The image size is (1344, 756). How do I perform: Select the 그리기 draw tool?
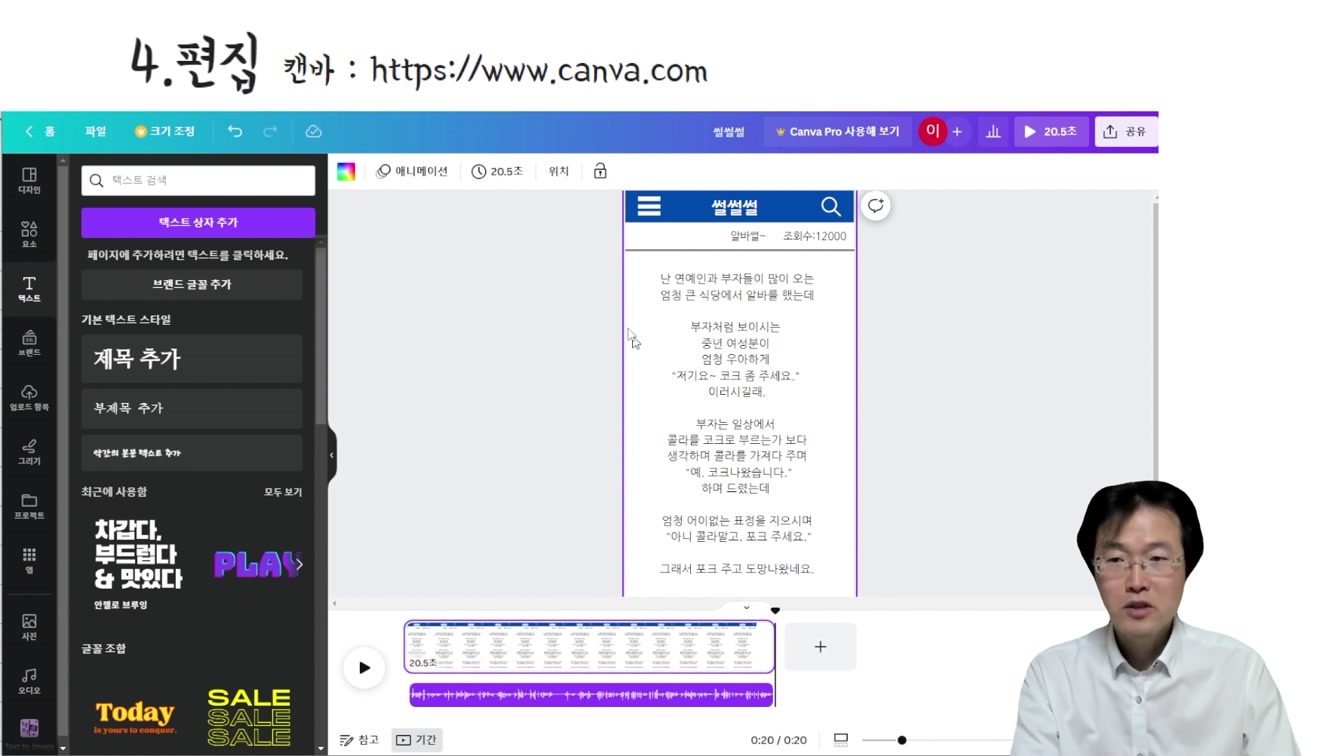[29, 452]
